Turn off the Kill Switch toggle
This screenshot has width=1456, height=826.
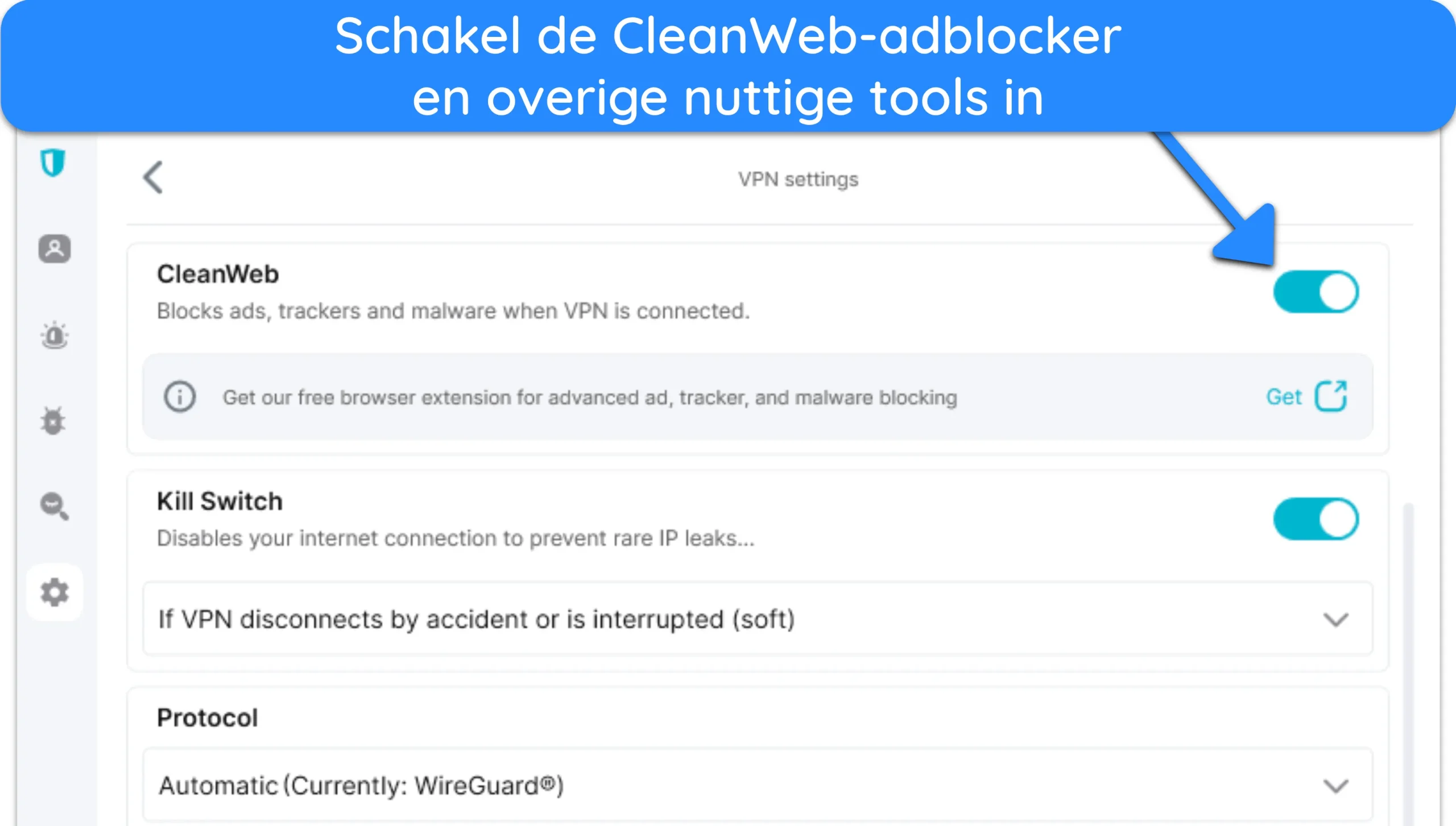point(1316,518)
